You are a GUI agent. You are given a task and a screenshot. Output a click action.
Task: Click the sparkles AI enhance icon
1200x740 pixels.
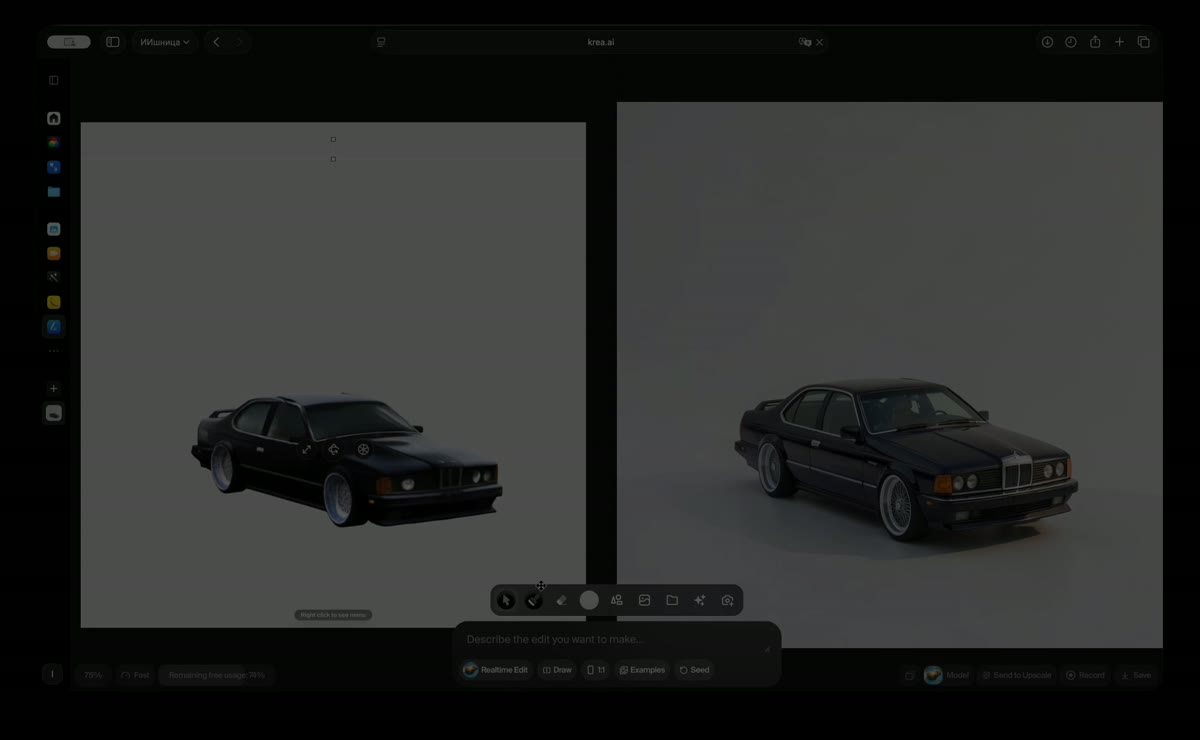(700, 600)
